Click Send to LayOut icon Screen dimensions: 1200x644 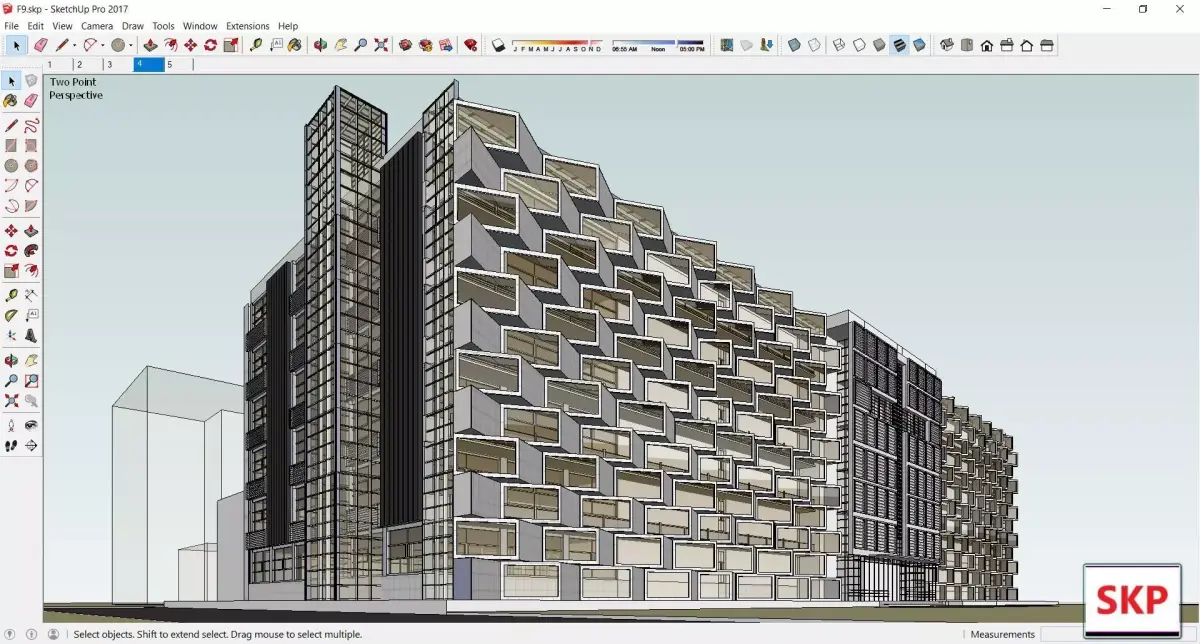click(x=446, y=45)
